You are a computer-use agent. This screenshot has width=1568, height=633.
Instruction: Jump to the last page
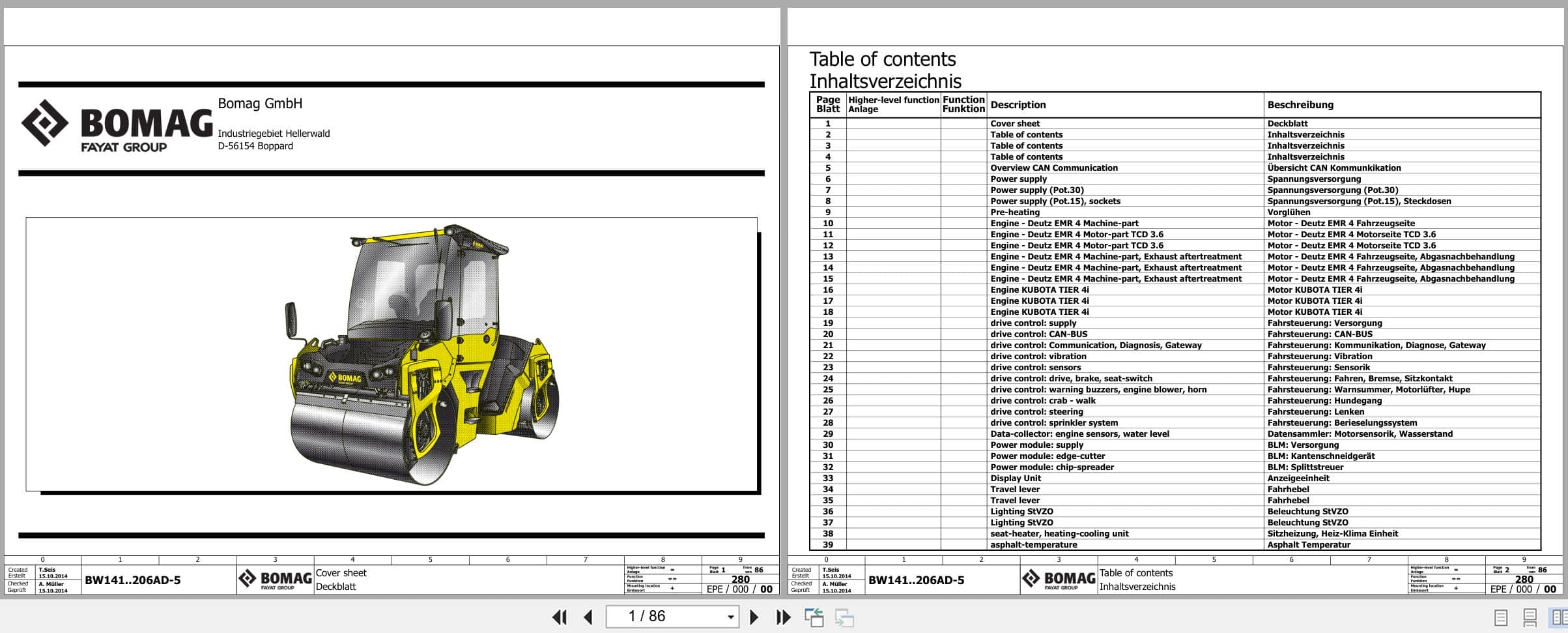[782, 616]
